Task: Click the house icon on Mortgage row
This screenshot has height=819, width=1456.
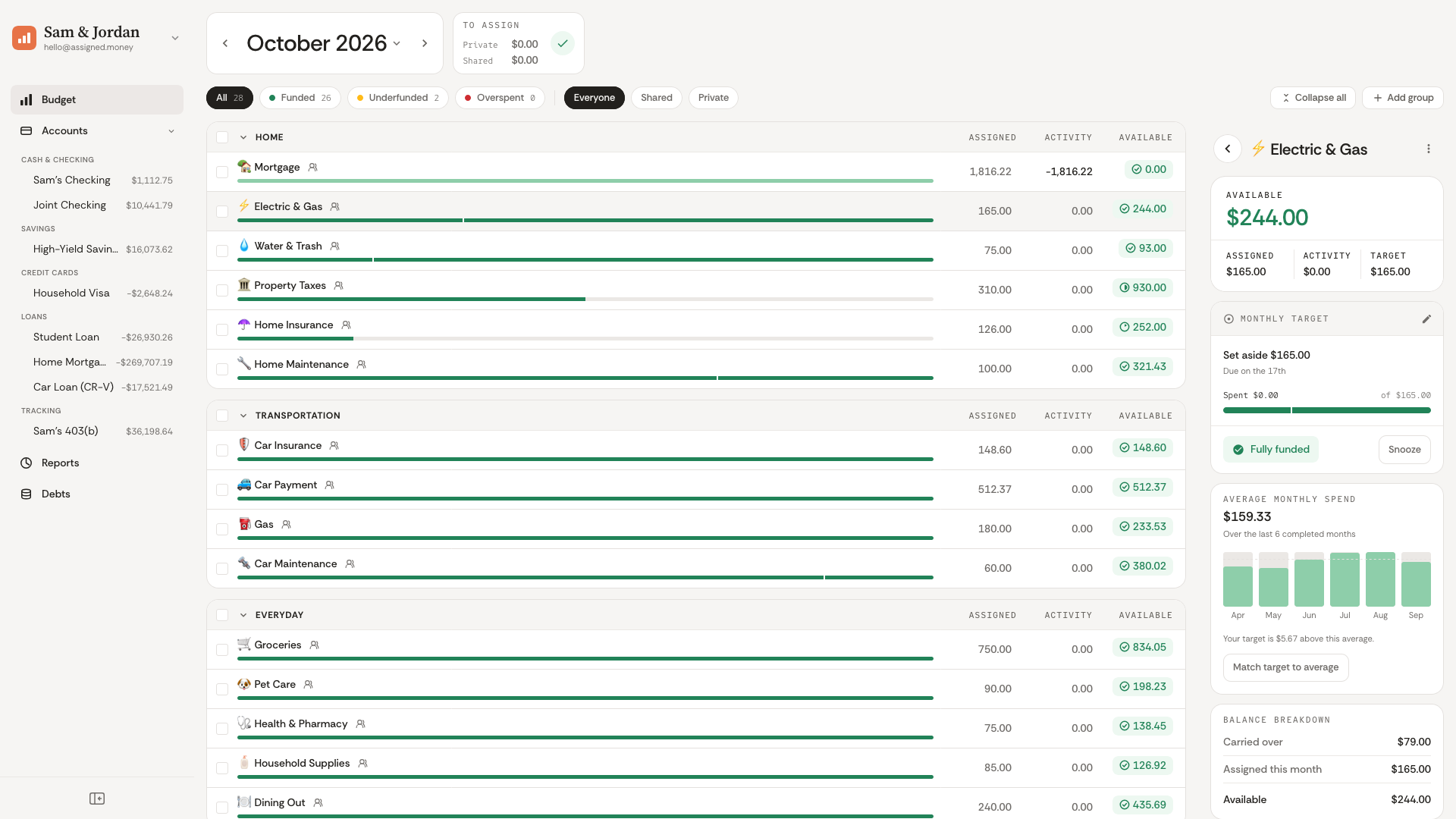Action: (x=243, y=166)
